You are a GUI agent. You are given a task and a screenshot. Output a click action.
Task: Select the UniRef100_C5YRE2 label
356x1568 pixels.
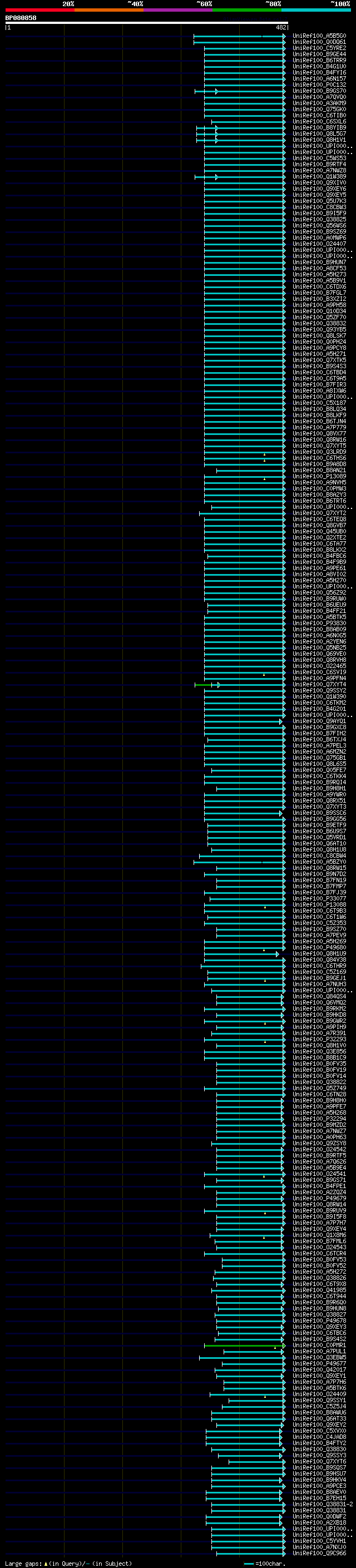pyautogui.click(x=319, y=48)
